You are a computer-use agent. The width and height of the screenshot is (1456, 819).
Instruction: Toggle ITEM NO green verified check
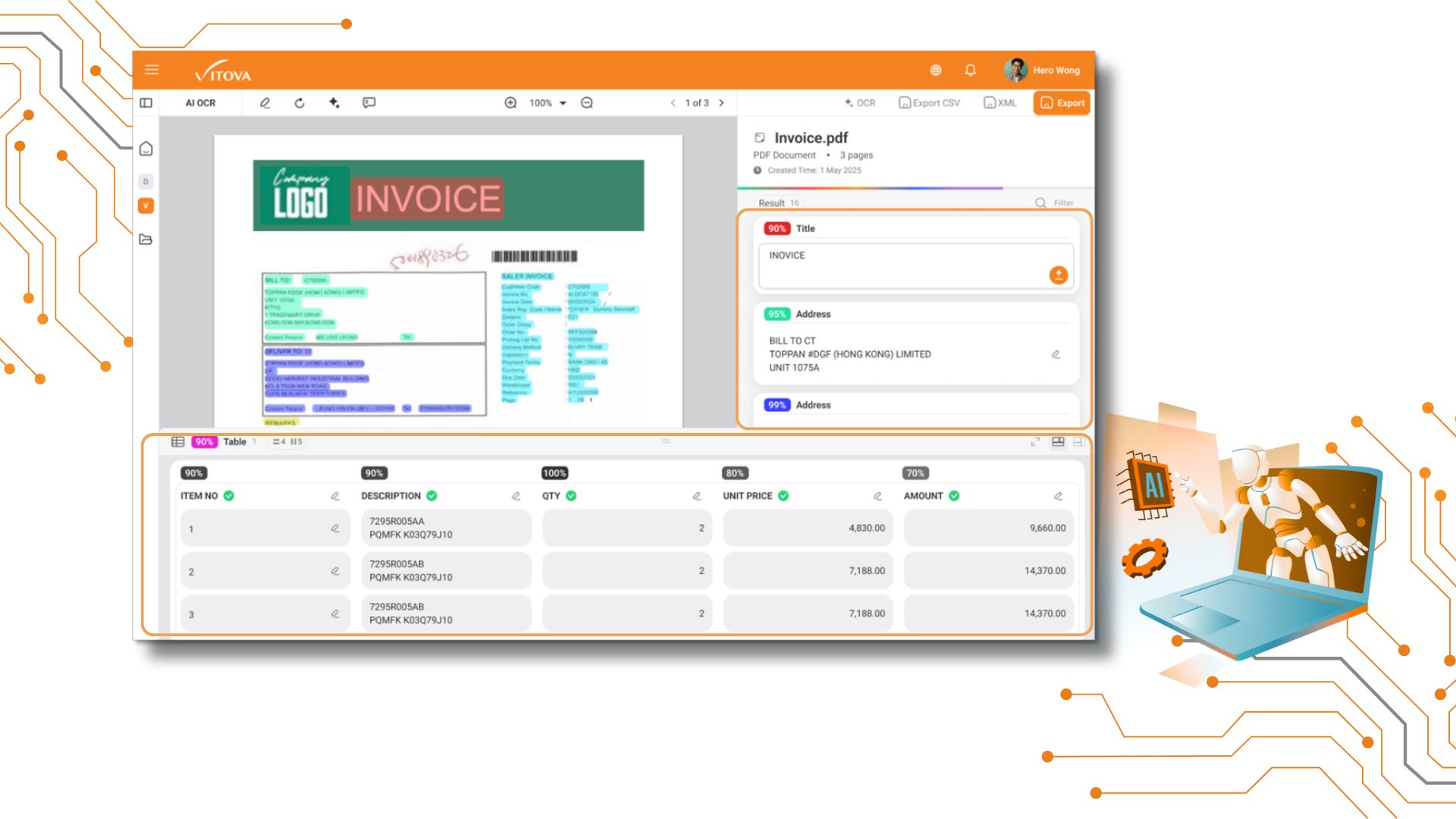pyautogui.click(x=229, y=496)
